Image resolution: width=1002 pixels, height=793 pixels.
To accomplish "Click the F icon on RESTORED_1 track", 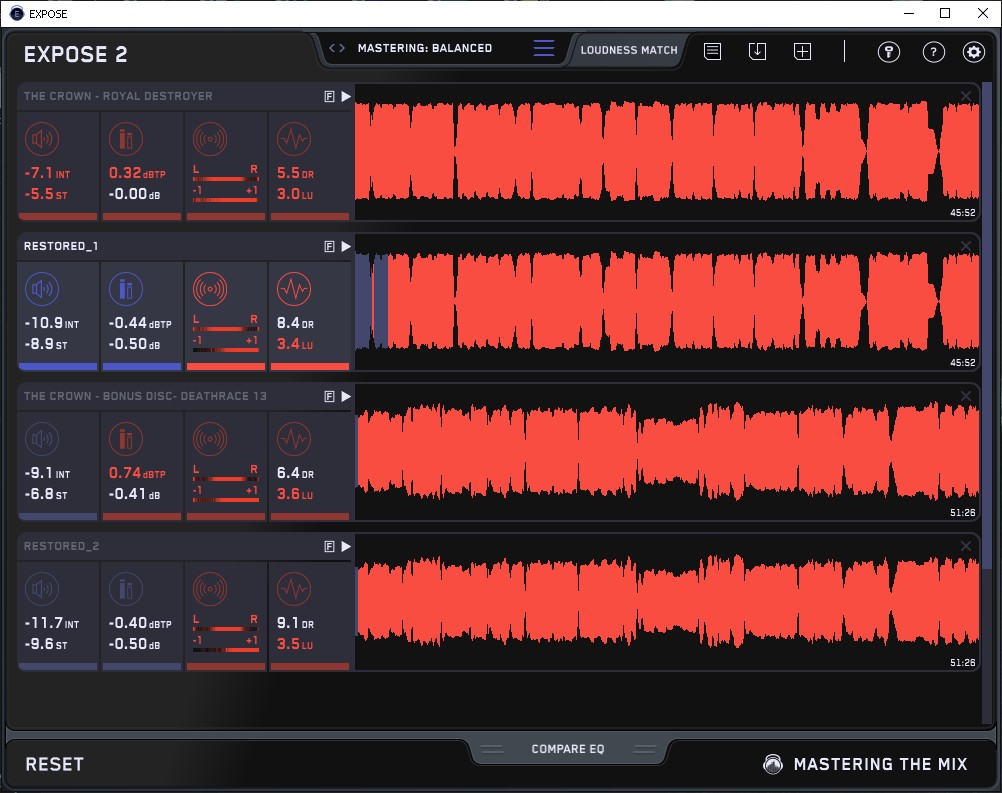I will click(329, 247).
